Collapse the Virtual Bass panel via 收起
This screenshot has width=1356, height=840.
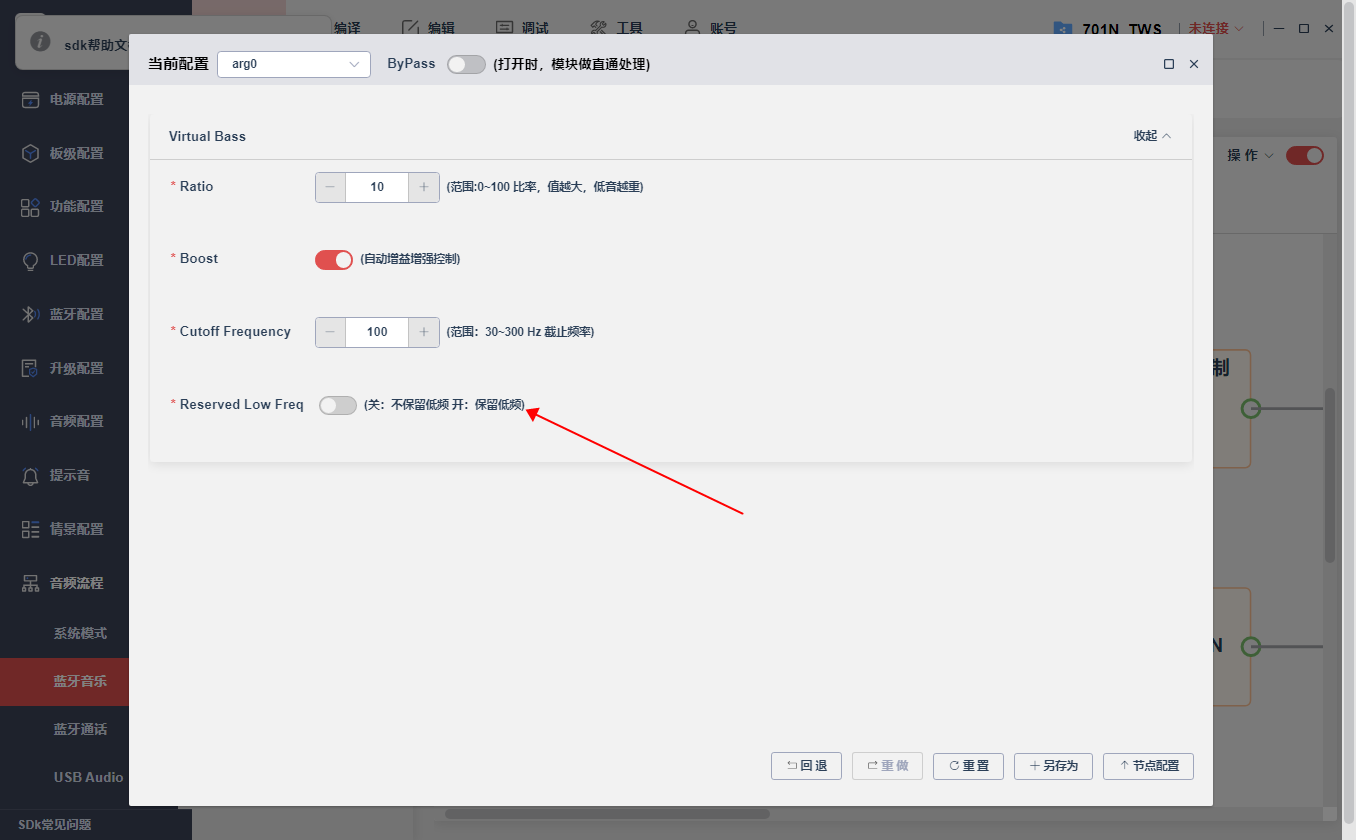coord(1152,136)
